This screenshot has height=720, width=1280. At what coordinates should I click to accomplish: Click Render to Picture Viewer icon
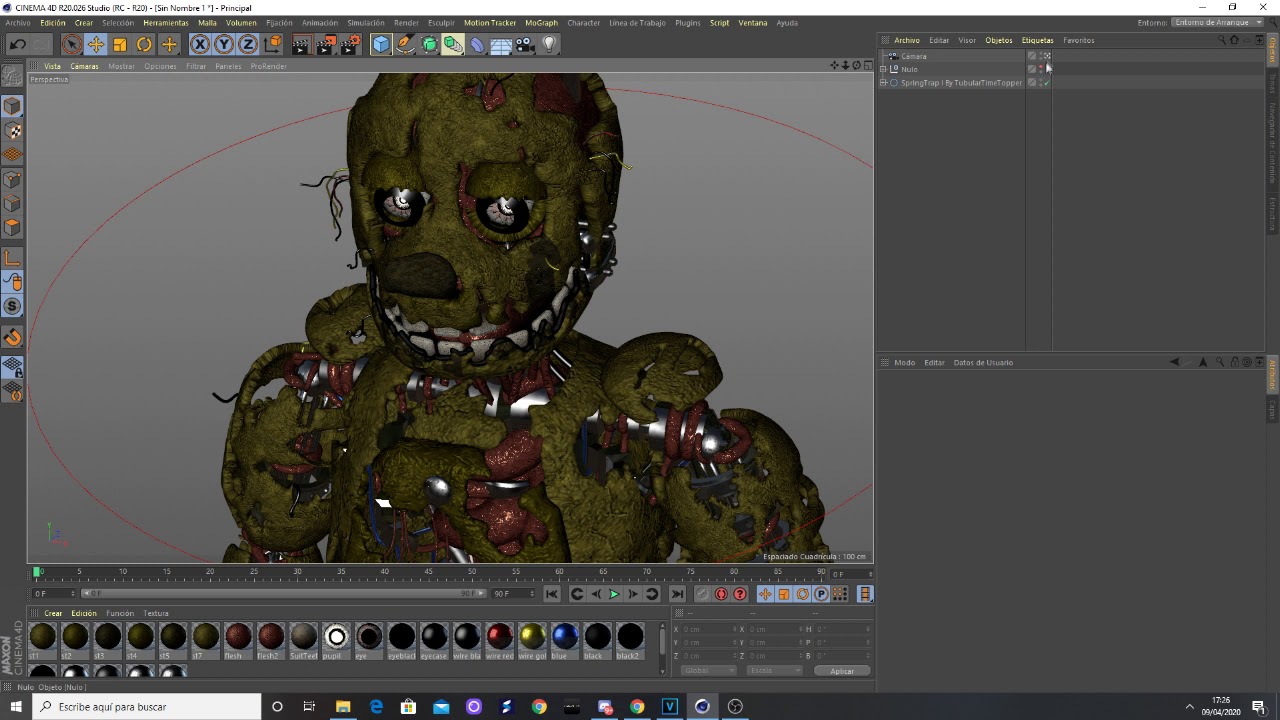pyautogui.click(x=326, y=44)
